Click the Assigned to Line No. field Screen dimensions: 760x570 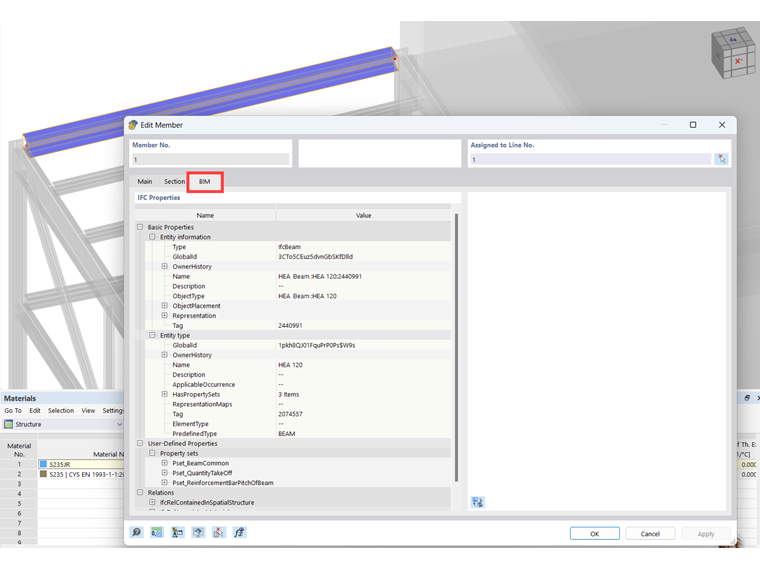(590, 159)
